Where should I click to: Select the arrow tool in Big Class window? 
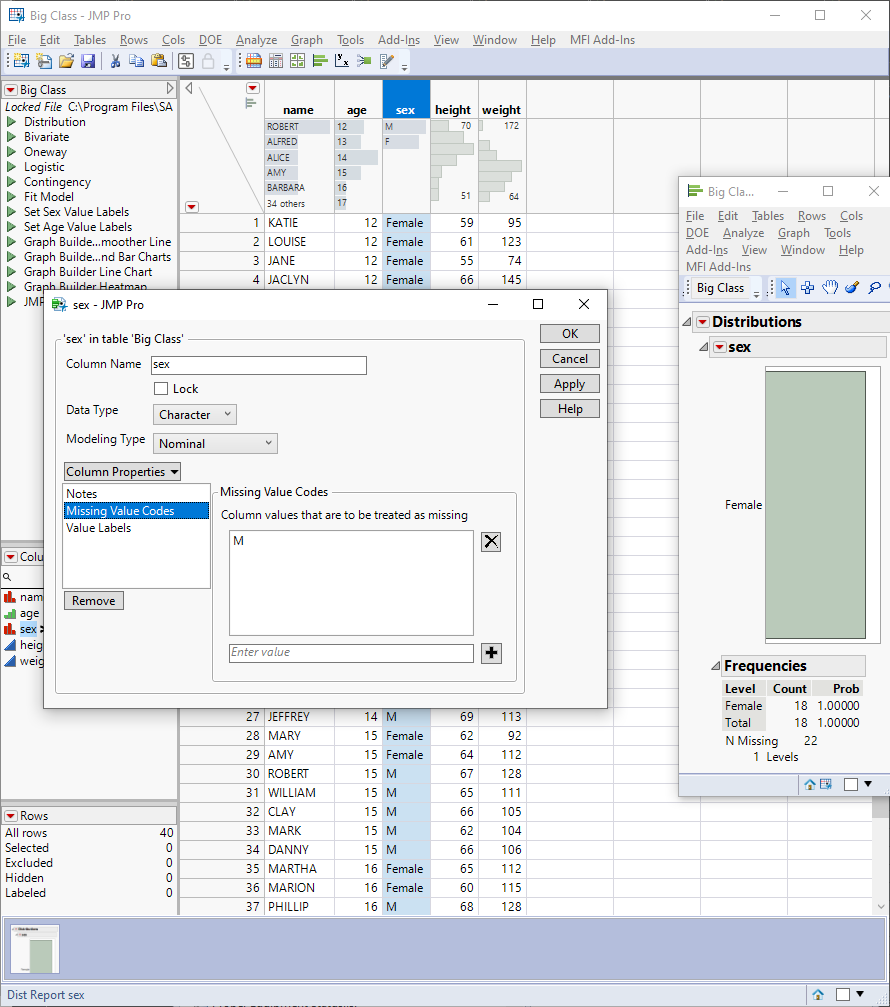click(785, 288)
